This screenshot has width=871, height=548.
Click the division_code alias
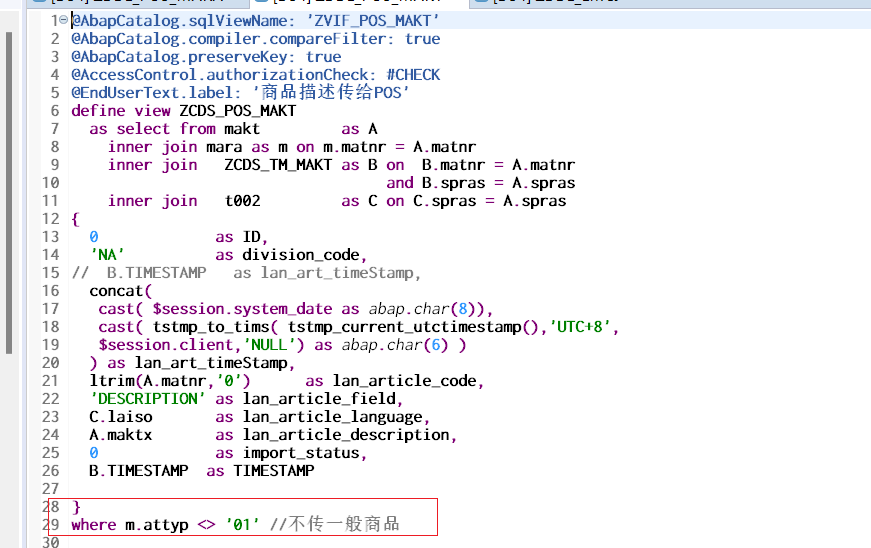pos(301,255)
